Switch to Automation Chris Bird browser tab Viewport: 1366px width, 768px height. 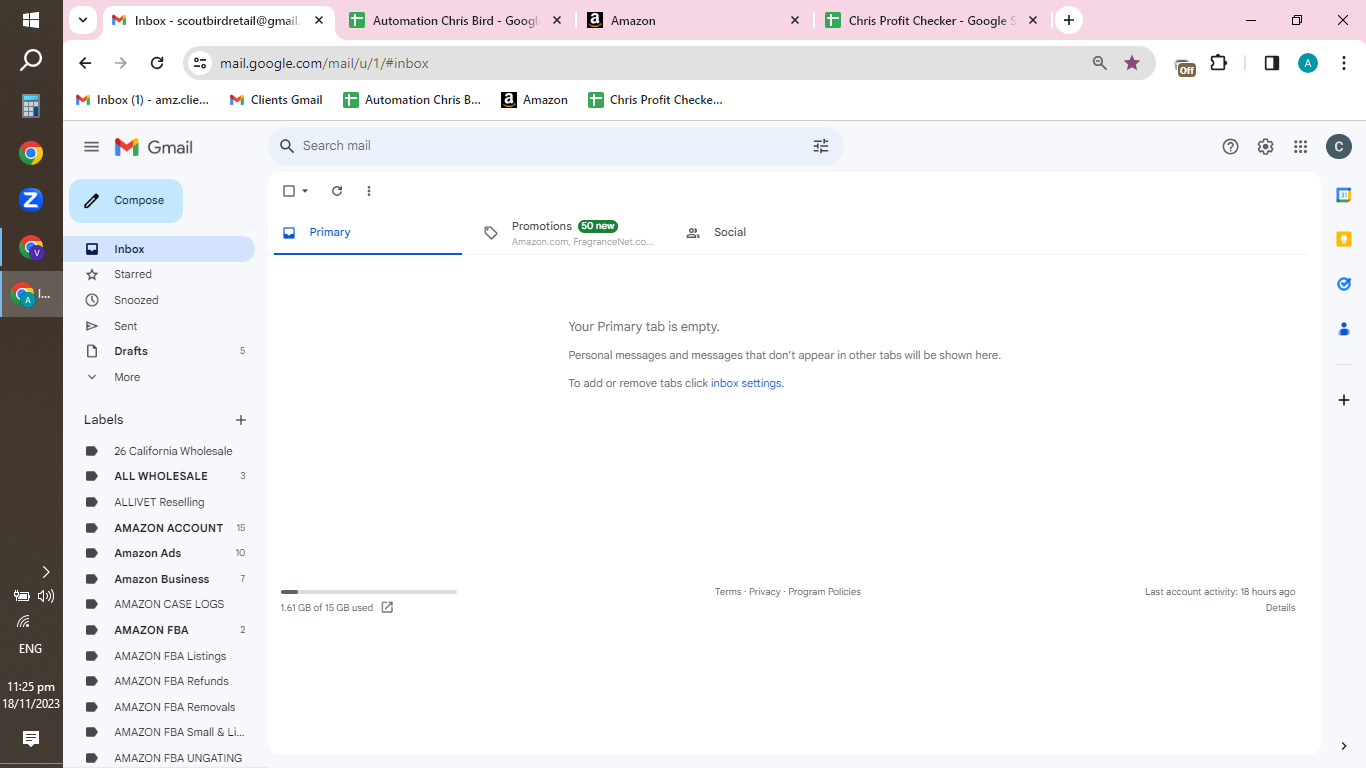click(456, 20)
